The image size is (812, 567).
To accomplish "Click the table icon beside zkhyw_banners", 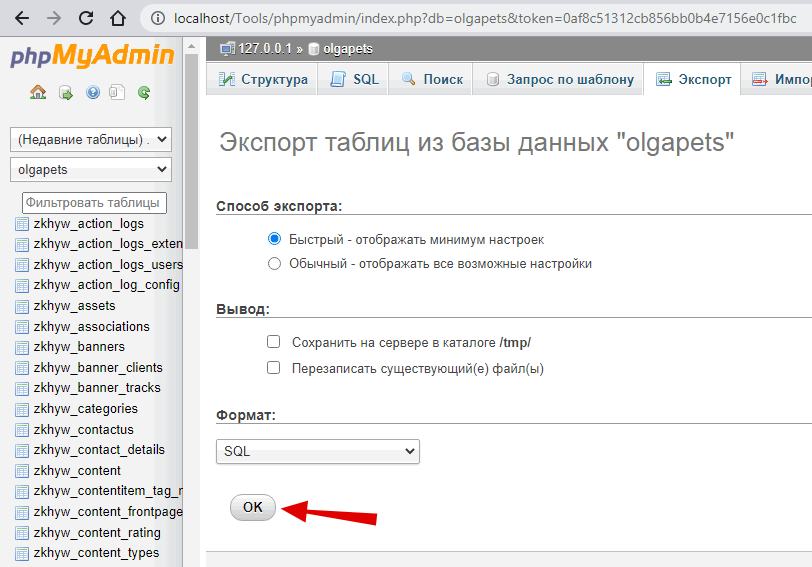I will tap(22, 347).
